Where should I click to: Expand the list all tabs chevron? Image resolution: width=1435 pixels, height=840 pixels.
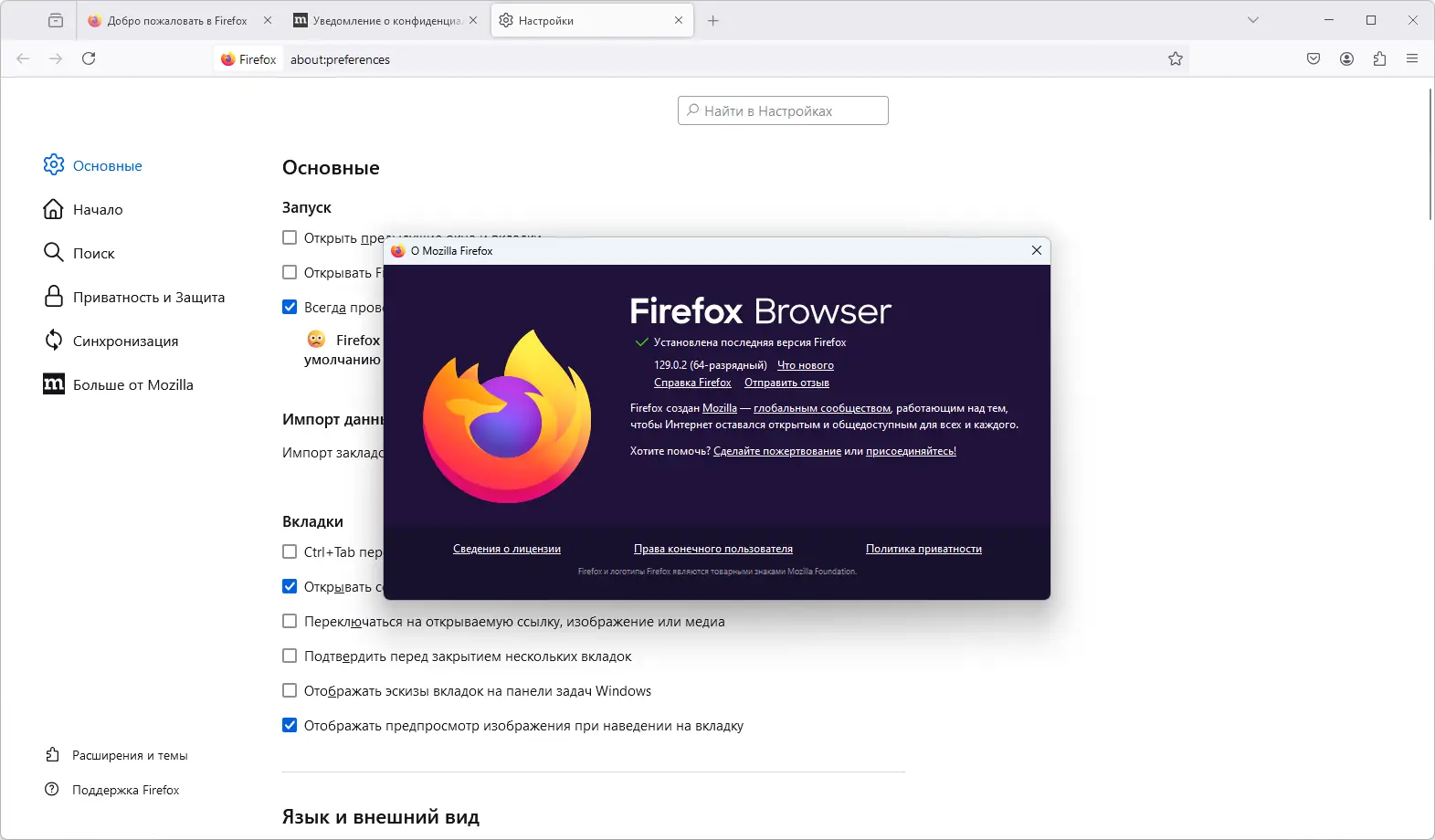[x=1253, y=20]
